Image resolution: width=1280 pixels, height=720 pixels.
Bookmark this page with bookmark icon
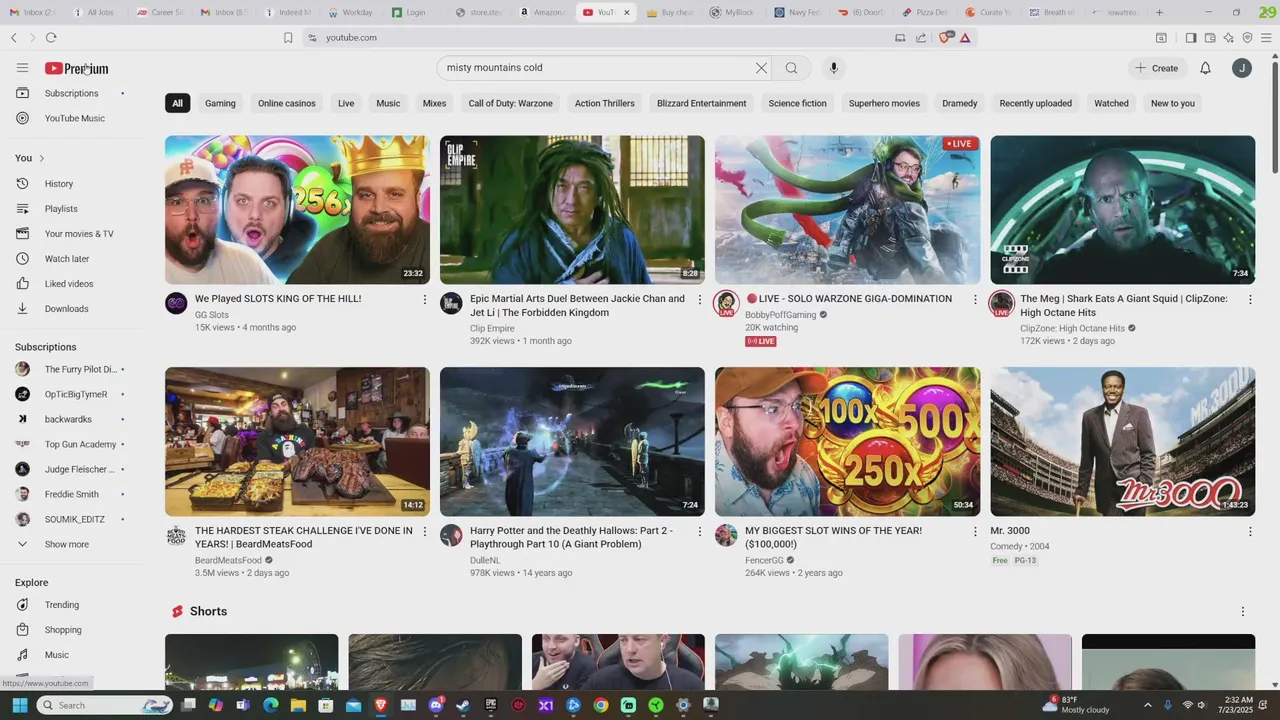pos(288,38)
